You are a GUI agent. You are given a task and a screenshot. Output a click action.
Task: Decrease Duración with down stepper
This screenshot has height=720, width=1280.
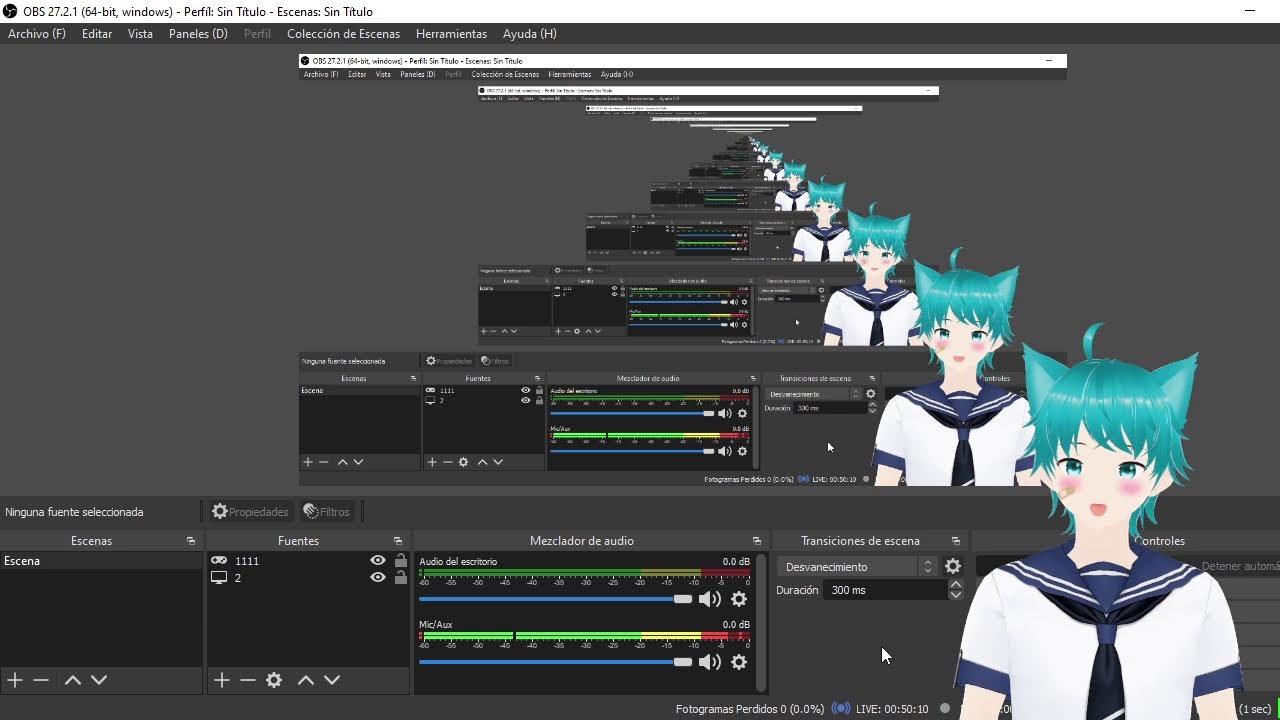click(x=956, y=595)
